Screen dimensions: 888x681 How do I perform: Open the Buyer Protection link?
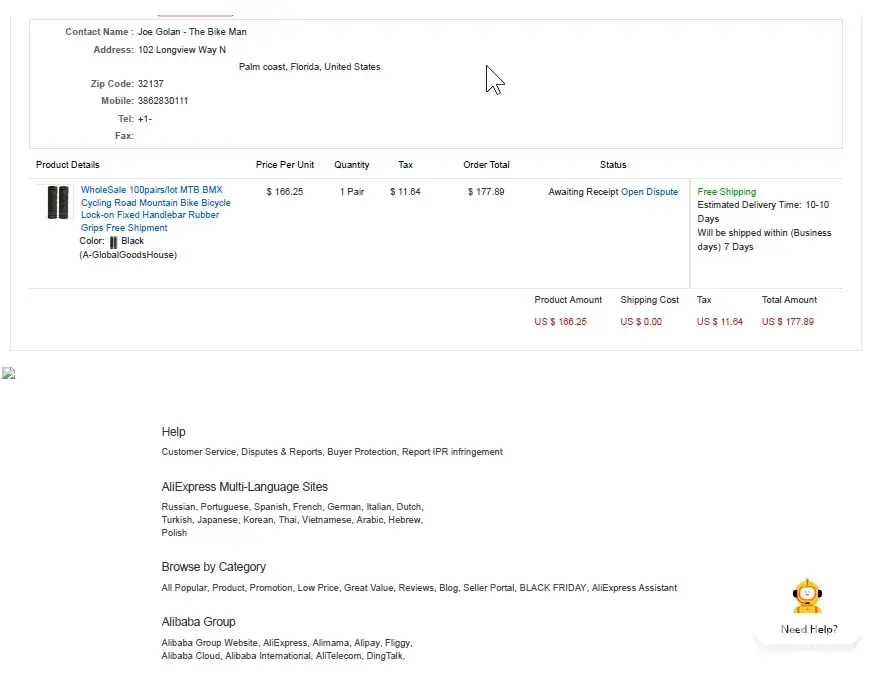[x=362, y=452]
